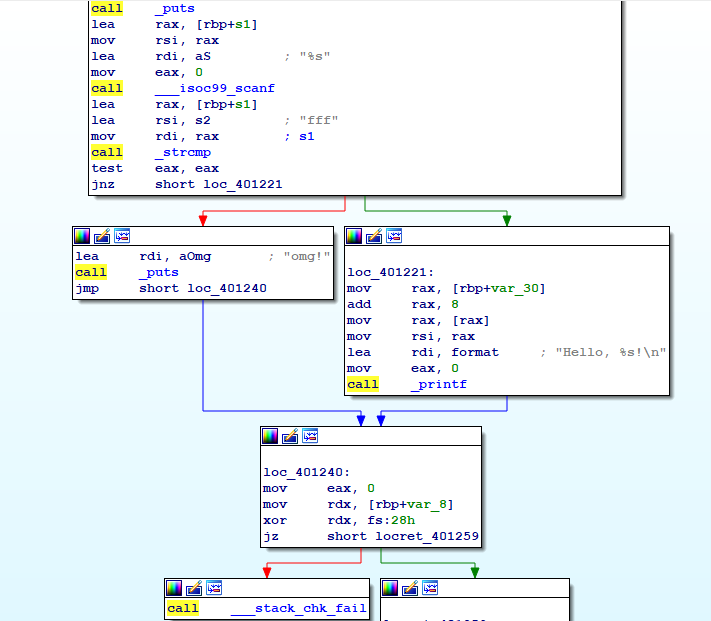Viewport: 711px width, 621px height.
Task: Click the mov rax, [rax] instruction
Action: click(418, 320)
